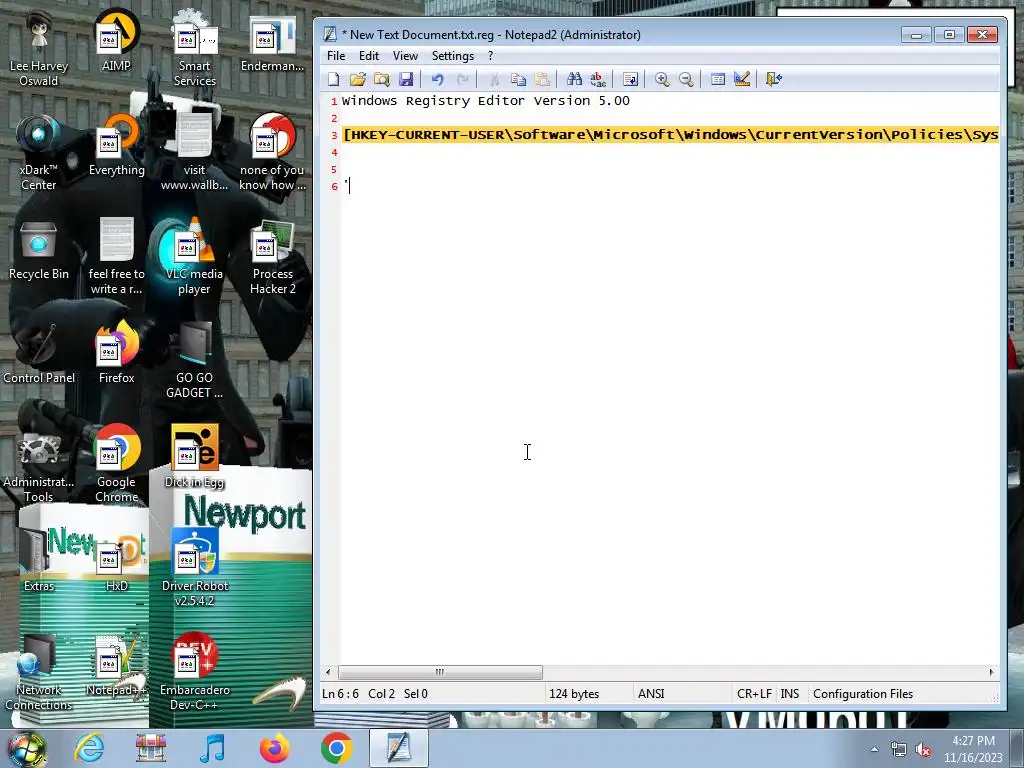The height and width of the screenshot is (768, 1024).
Task: Select the Driver Robot v2.5.4.2 shortcut
Action: point(194,568)
